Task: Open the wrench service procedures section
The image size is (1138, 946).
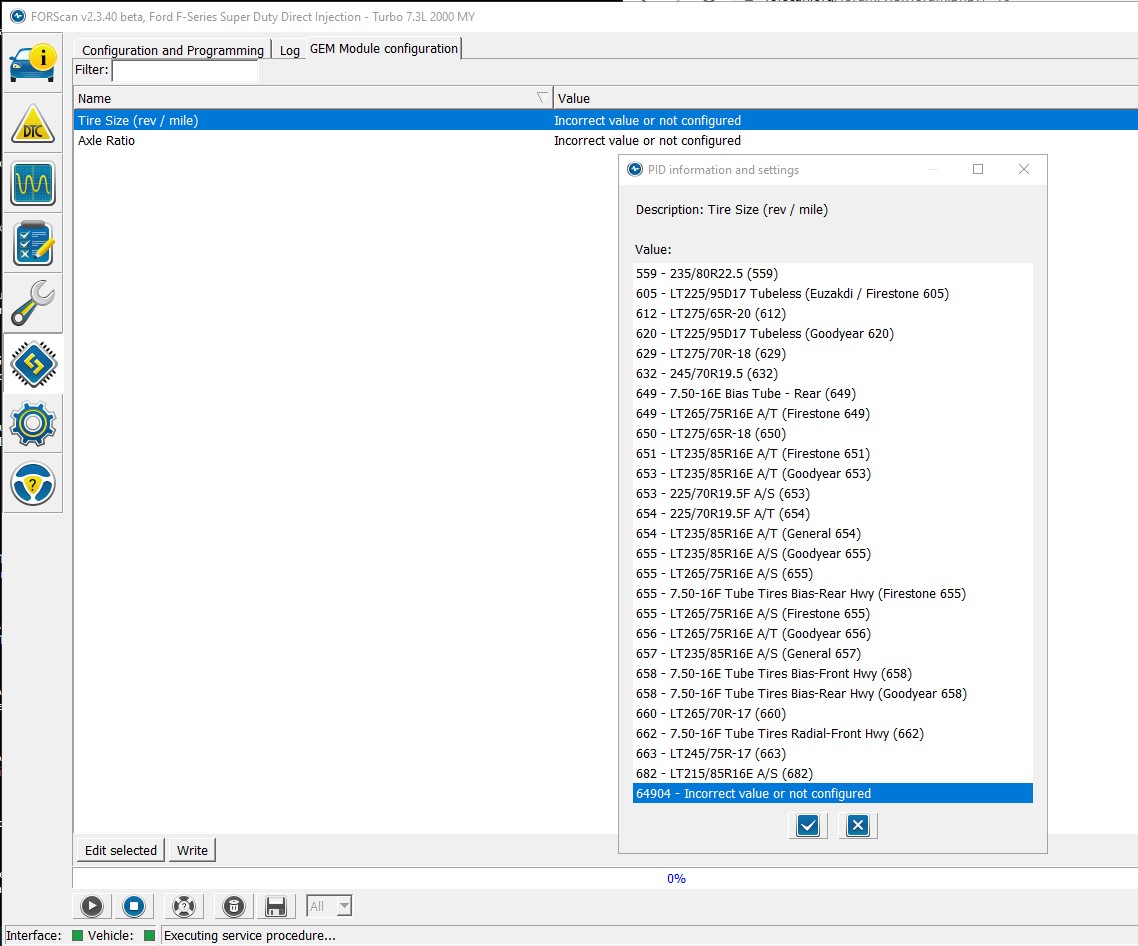Action: pos(33,304)
